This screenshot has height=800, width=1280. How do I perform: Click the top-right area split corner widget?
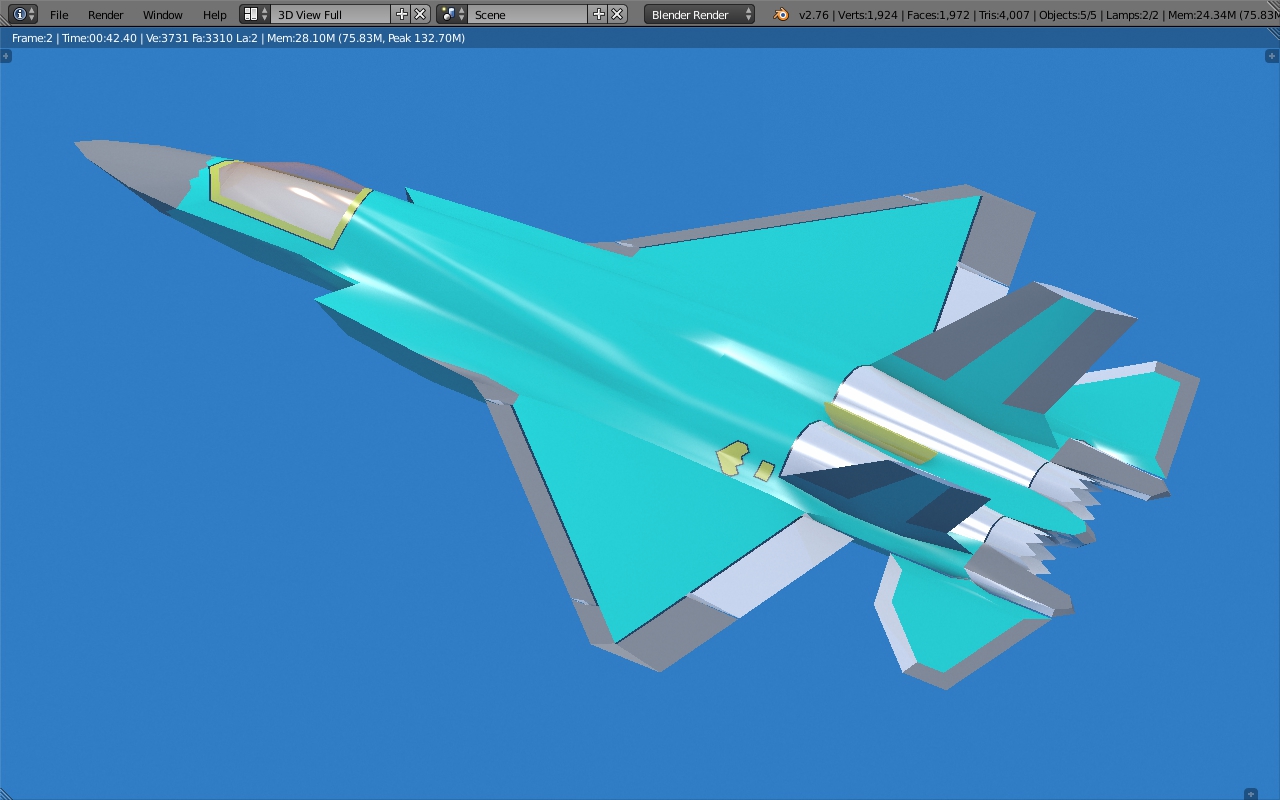click(x=1273, y=56)
